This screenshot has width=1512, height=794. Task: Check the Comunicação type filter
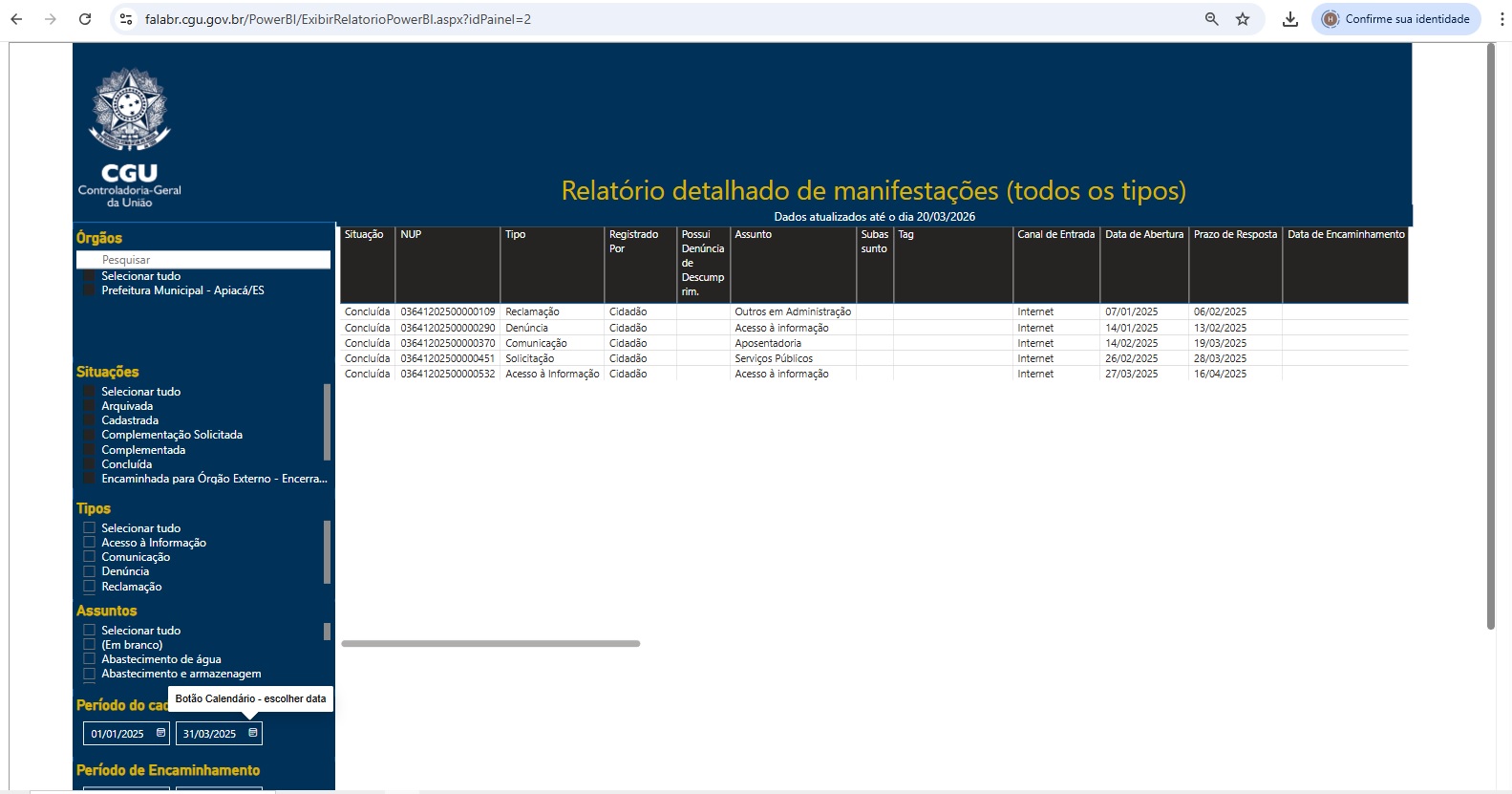point(90,557)
